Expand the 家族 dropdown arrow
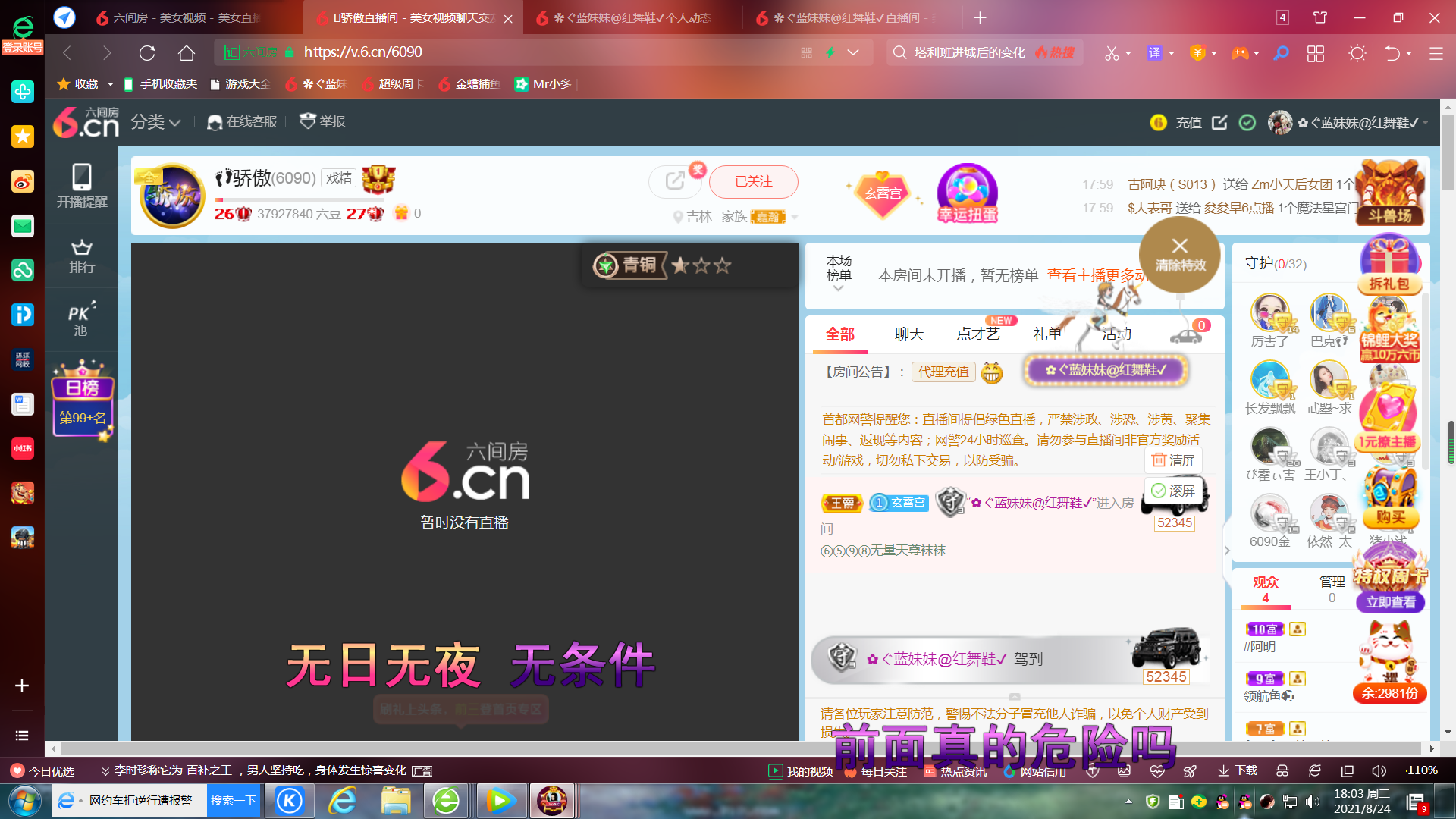Screen dimensions: 1456x819 point(795,218)
